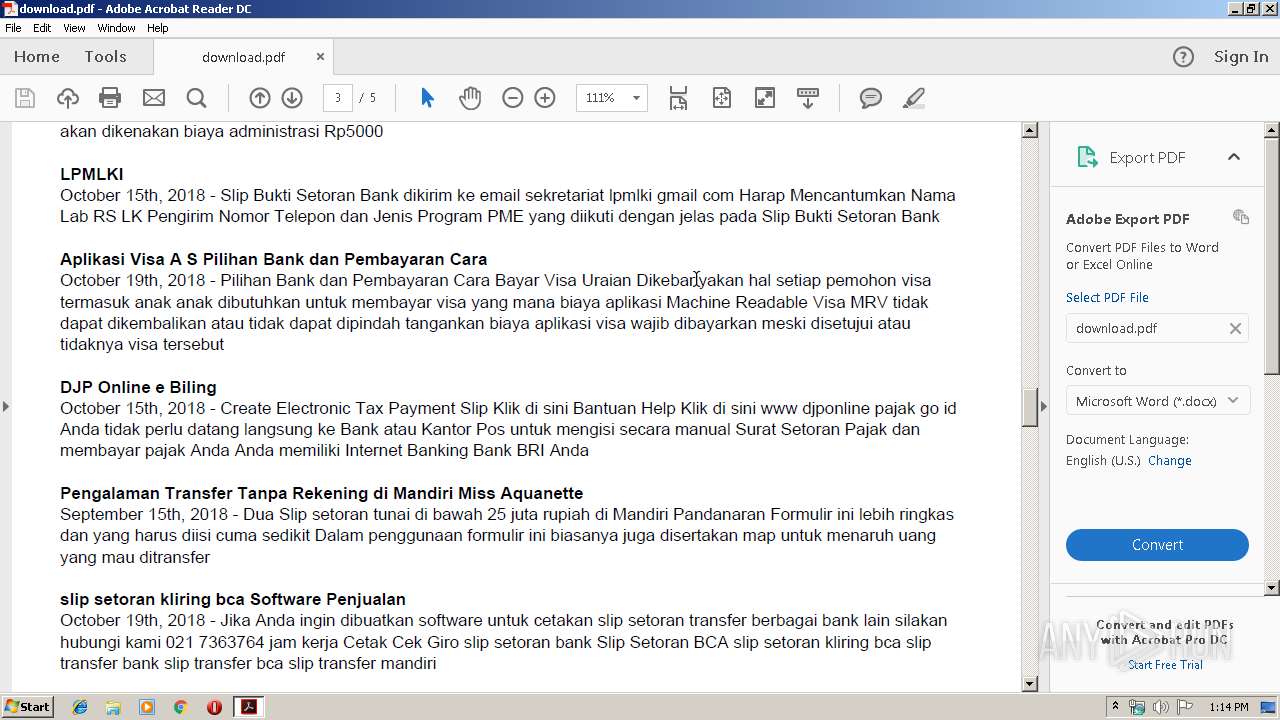Choose the Selection arrow tool

[428, 98]
